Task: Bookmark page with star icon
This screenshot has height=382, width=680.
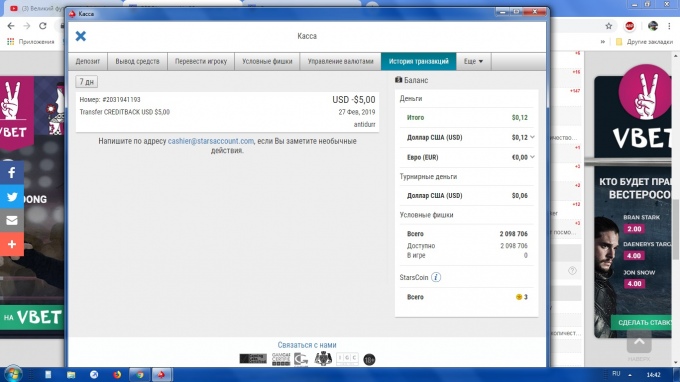Action: tap(609, 26)
